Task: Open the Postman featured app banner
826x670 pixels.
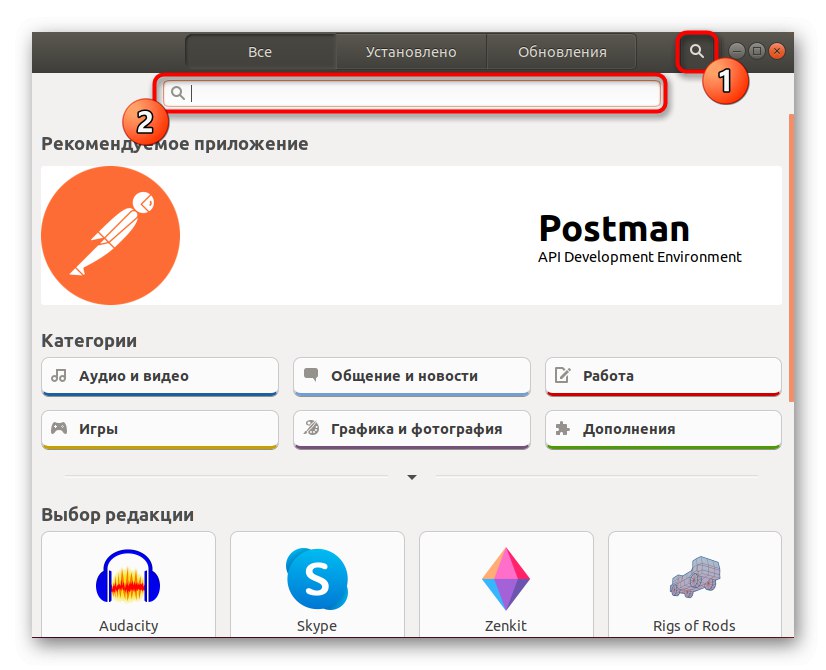Action: 413,235
